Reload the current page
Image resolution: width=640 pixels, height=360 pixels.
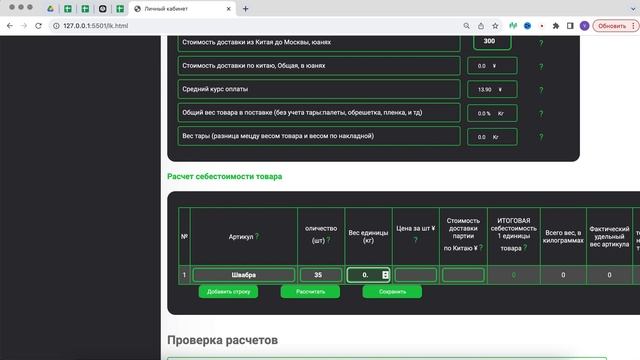click(38, 26)
